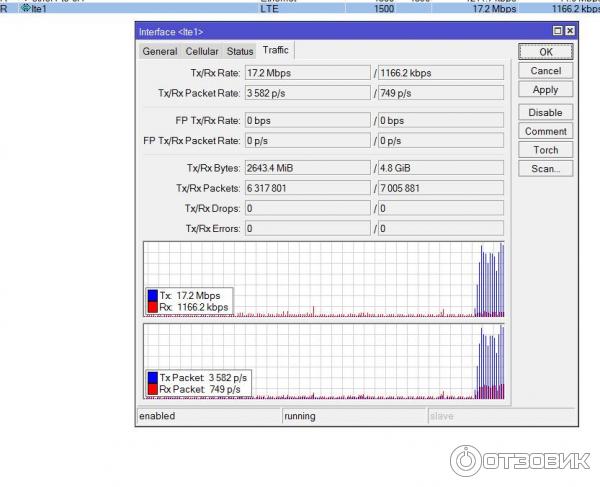Start Scan... for LTE networks
600x487 pixels.
546,169
